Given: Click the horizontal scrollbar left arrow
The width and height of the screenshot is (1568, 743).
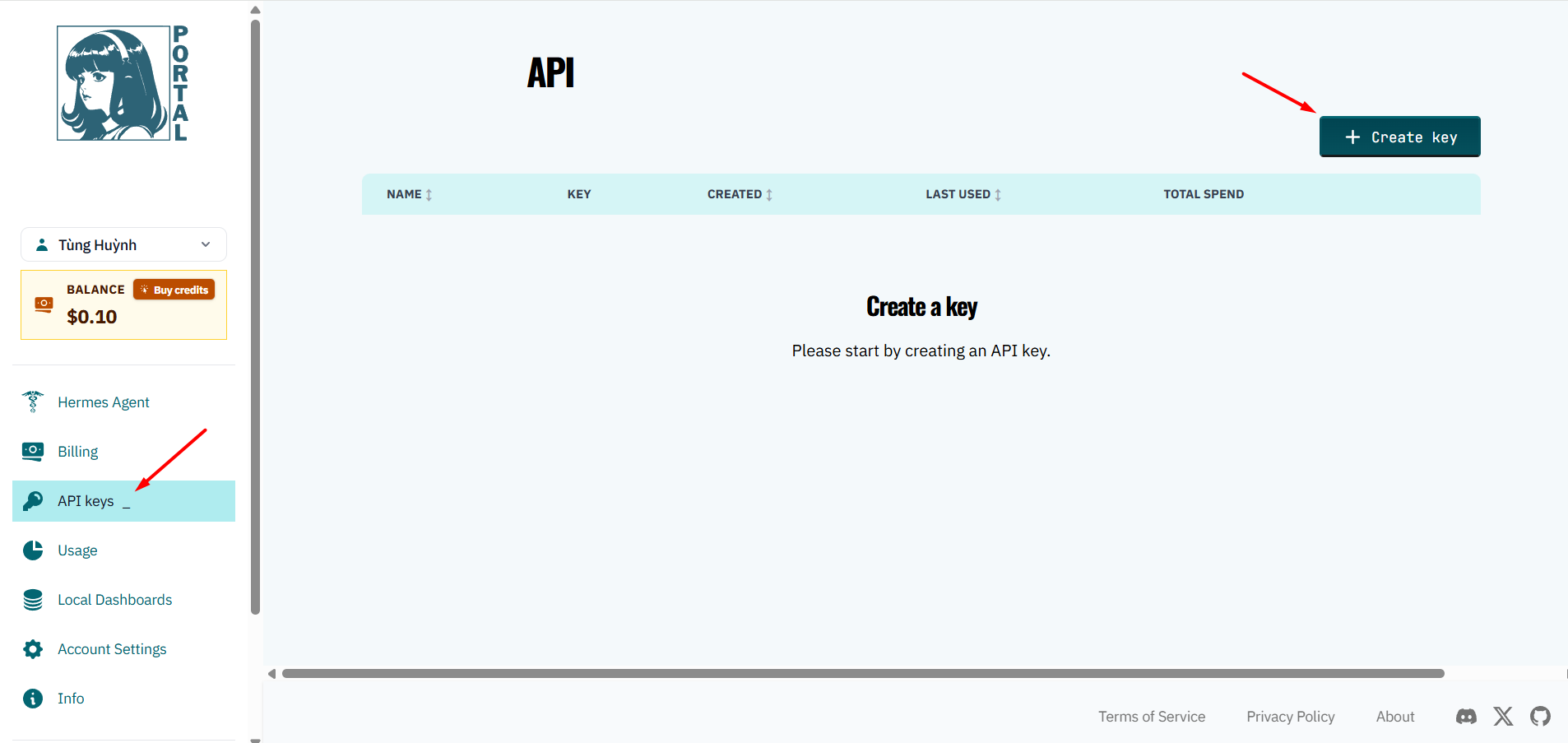Looking at the screenshot, I should 271,674.
